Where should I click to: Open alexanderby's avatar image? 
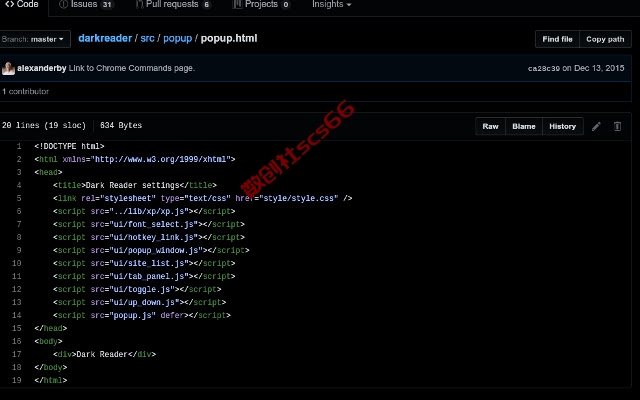coord(8,68)
